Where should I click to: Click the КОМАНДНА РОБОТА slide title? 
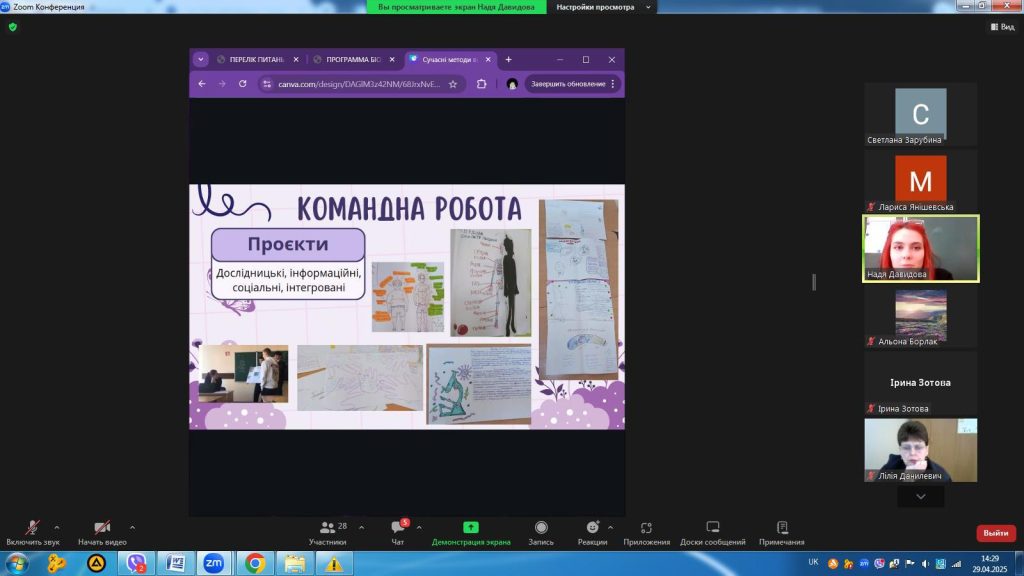pos(409,209)
